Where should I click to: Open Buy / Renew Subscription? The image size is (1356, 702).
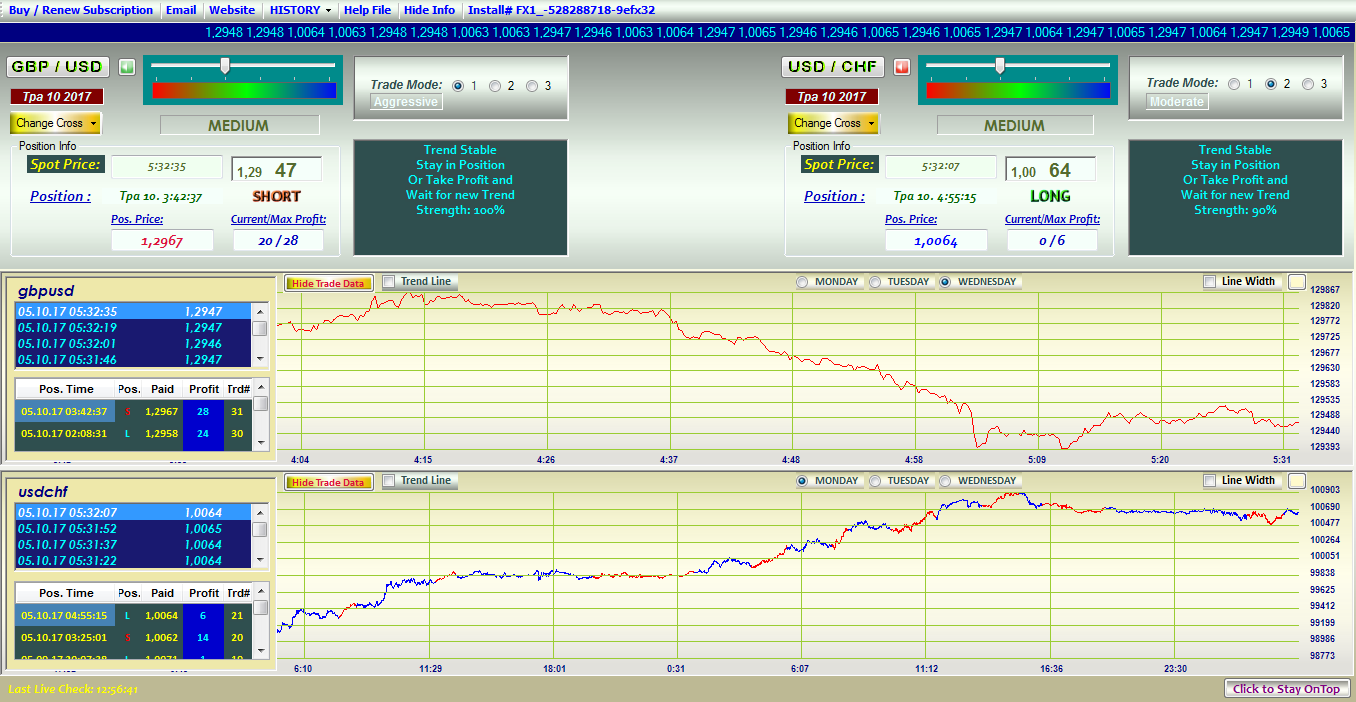click(81, 10)
